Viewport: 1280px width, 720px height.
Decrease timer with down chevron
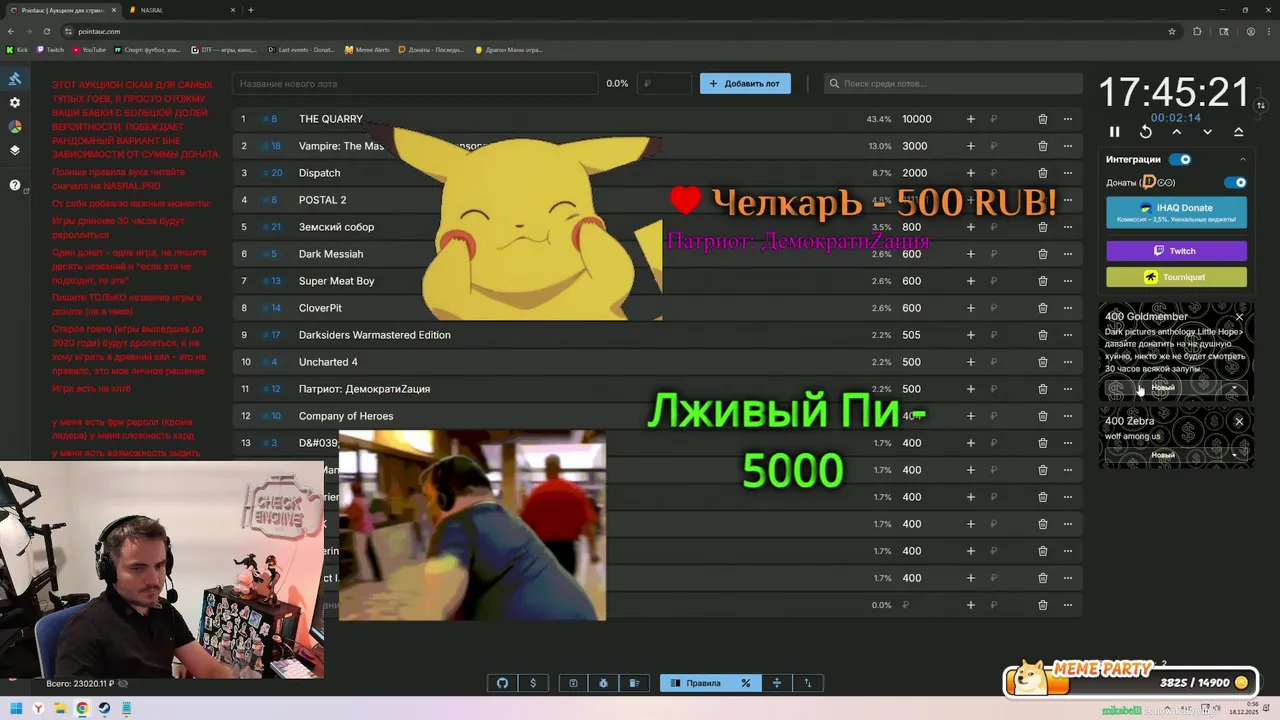point(1207,132)
